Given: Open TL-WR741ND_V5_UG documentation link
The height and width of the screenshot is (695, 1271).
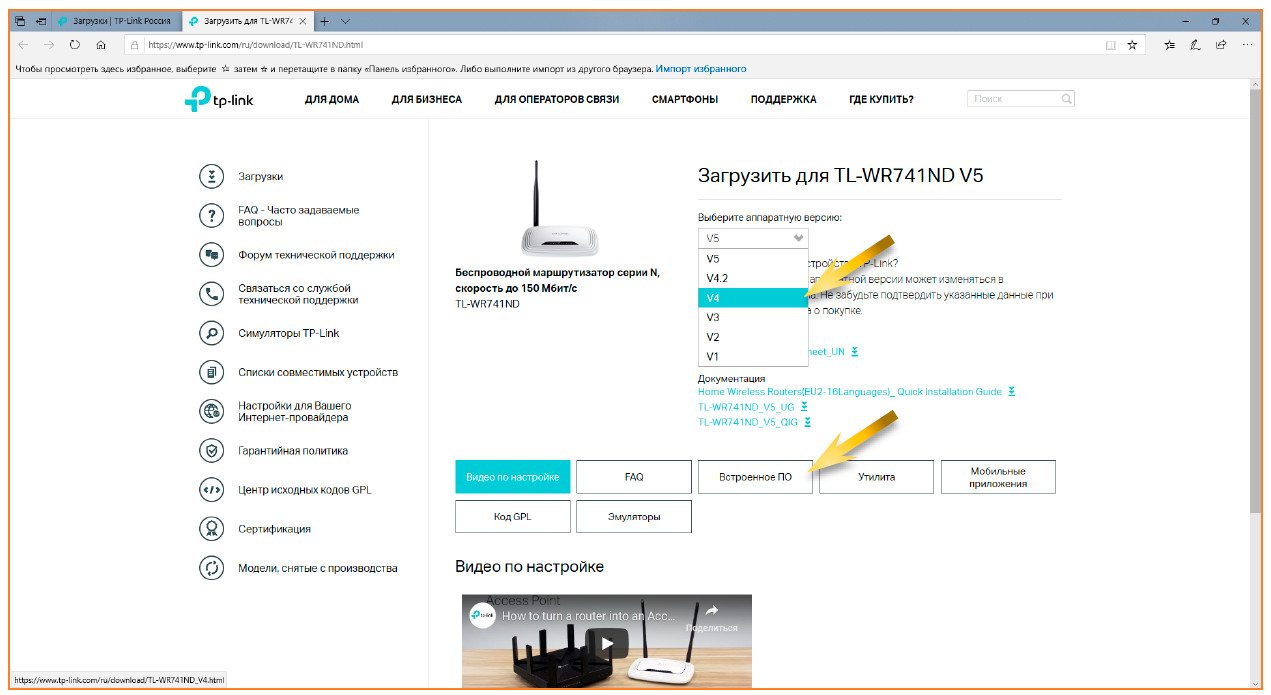Looking at the screenshot, I should (746, 407).
